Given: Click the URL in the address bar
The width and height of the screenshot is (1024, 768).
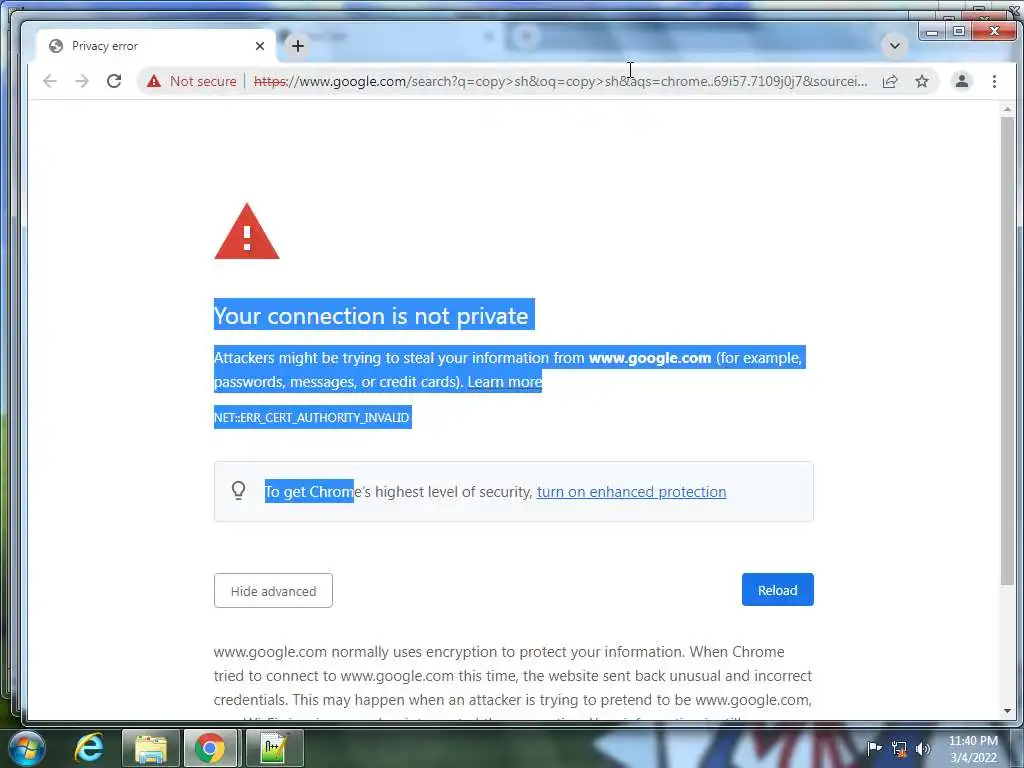Looking at the screenshot, I should [x=560, y=81].
